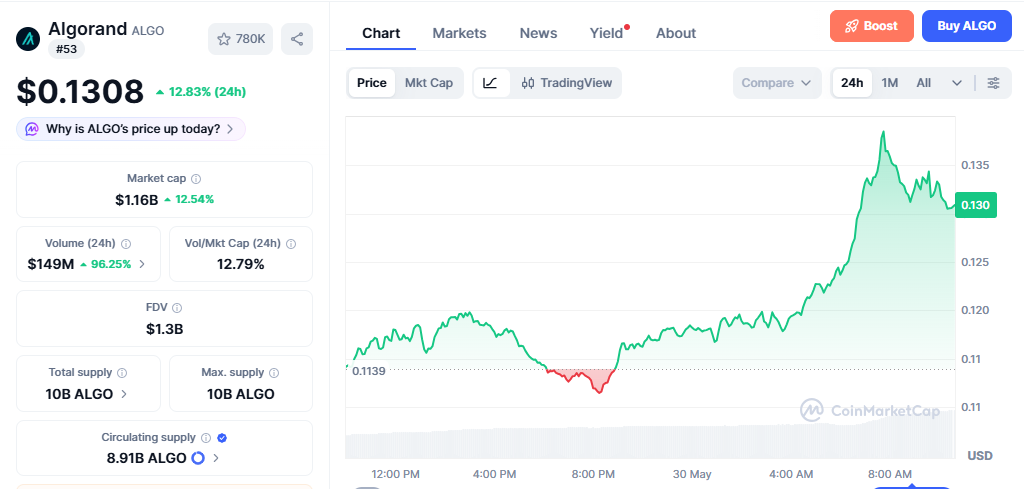
Task: Click the info icon beside Total supply
Action: click(x=122, y=373)
